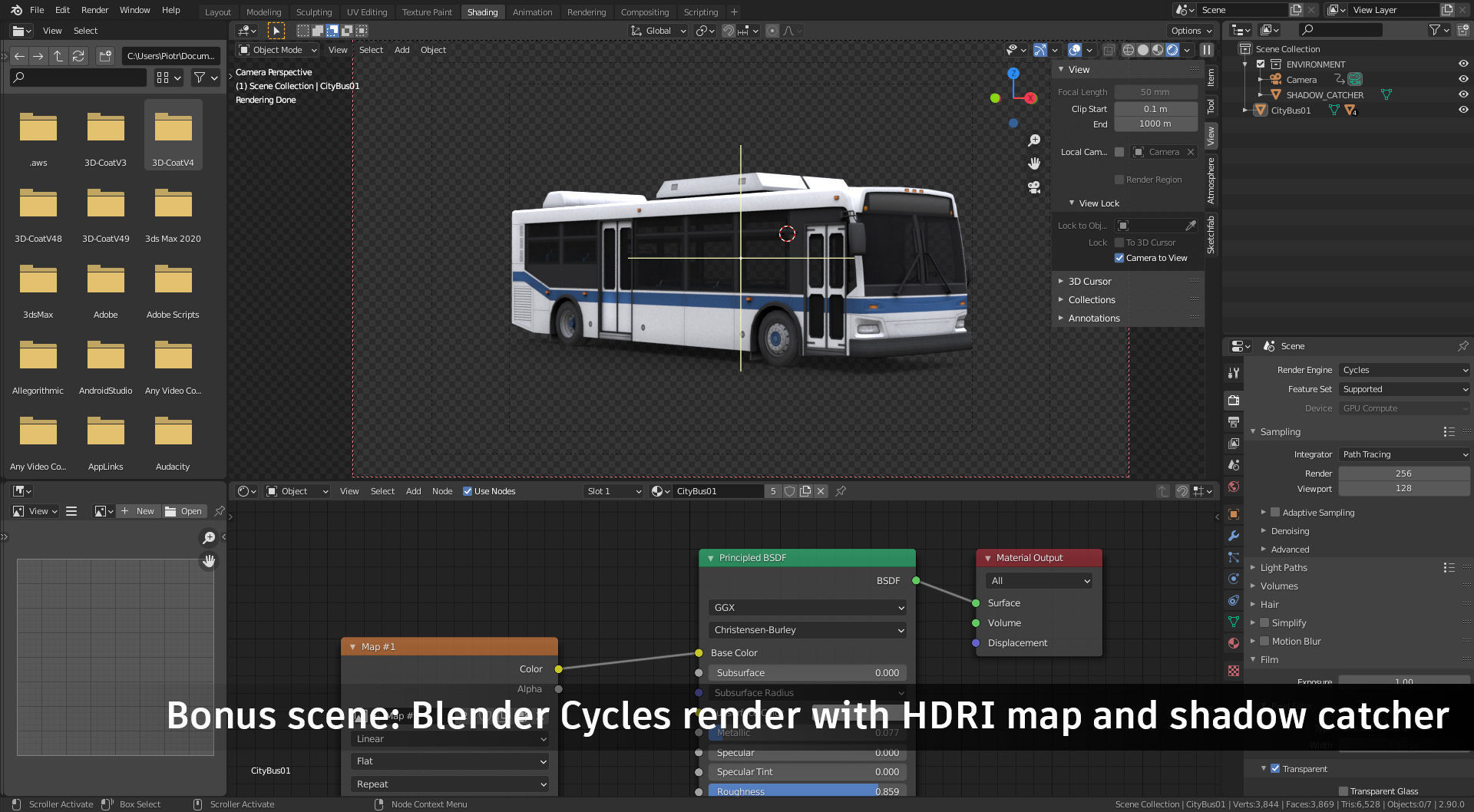Zoom the viewport with the magnifier gizmo
The image size is (1474, 812).
(1034, 140)
